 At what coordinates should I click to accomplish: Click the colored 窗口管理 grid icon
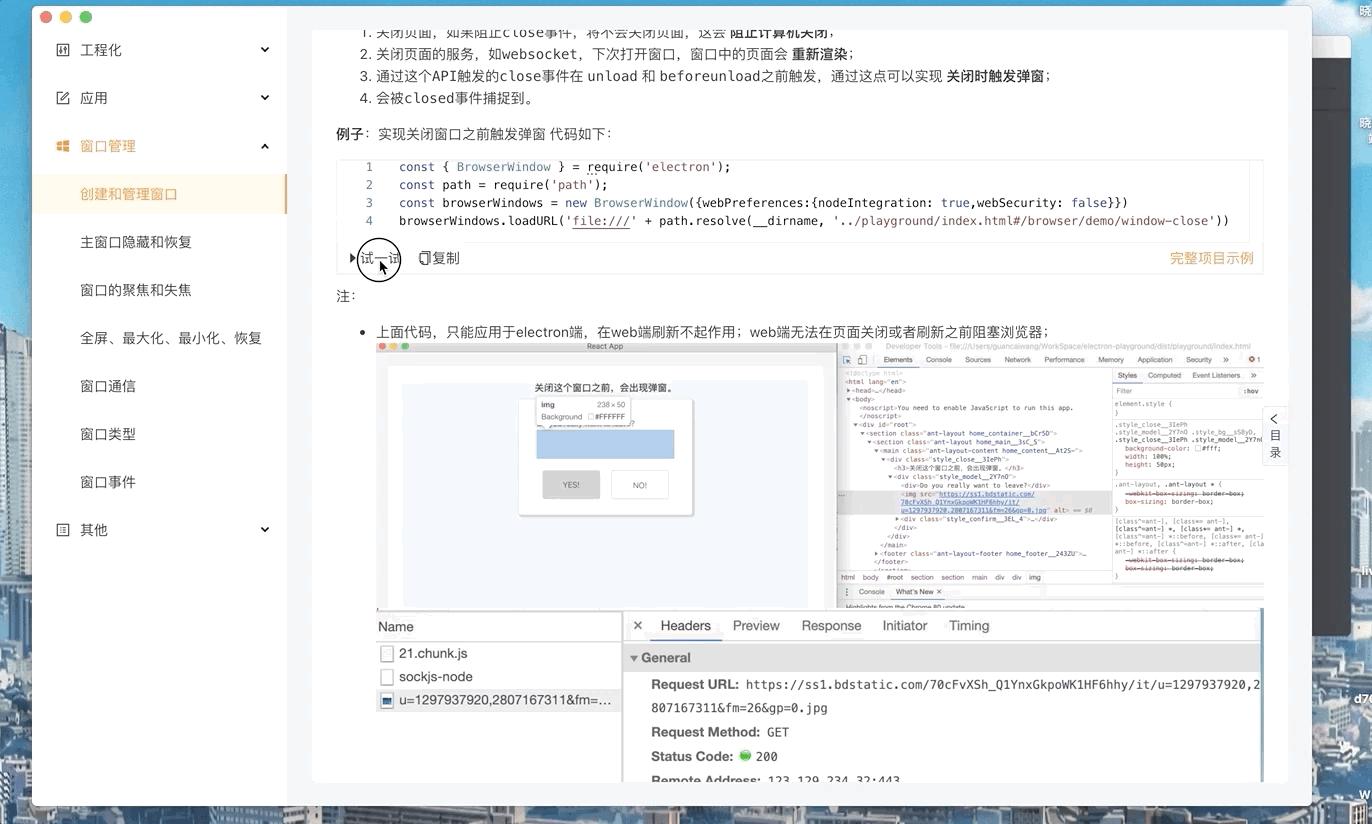62,145
